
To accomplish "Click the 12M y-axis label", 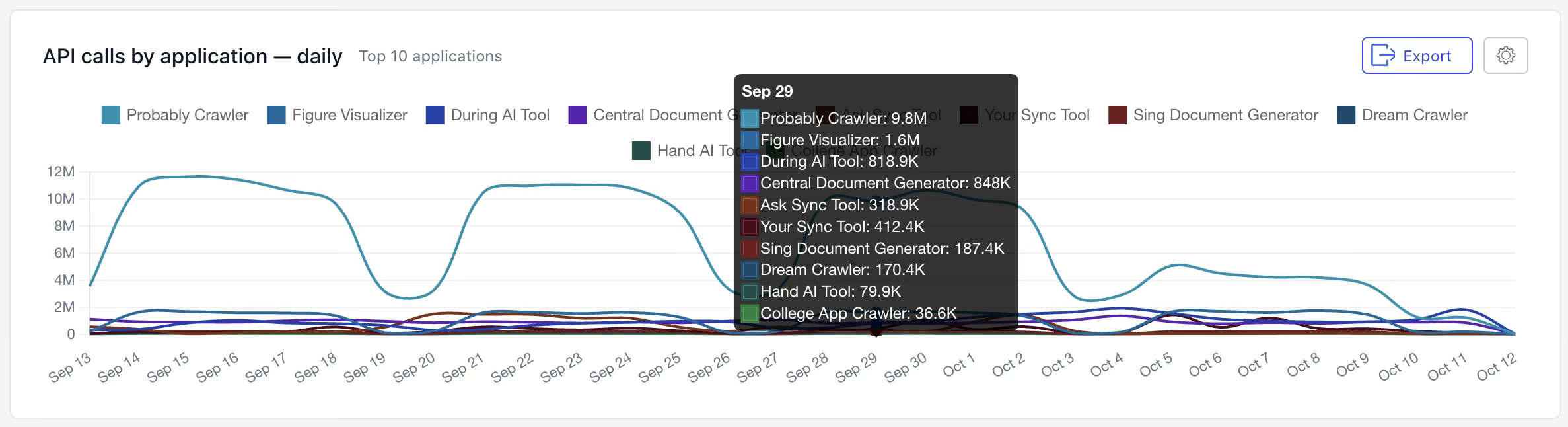I will (61, 172).
